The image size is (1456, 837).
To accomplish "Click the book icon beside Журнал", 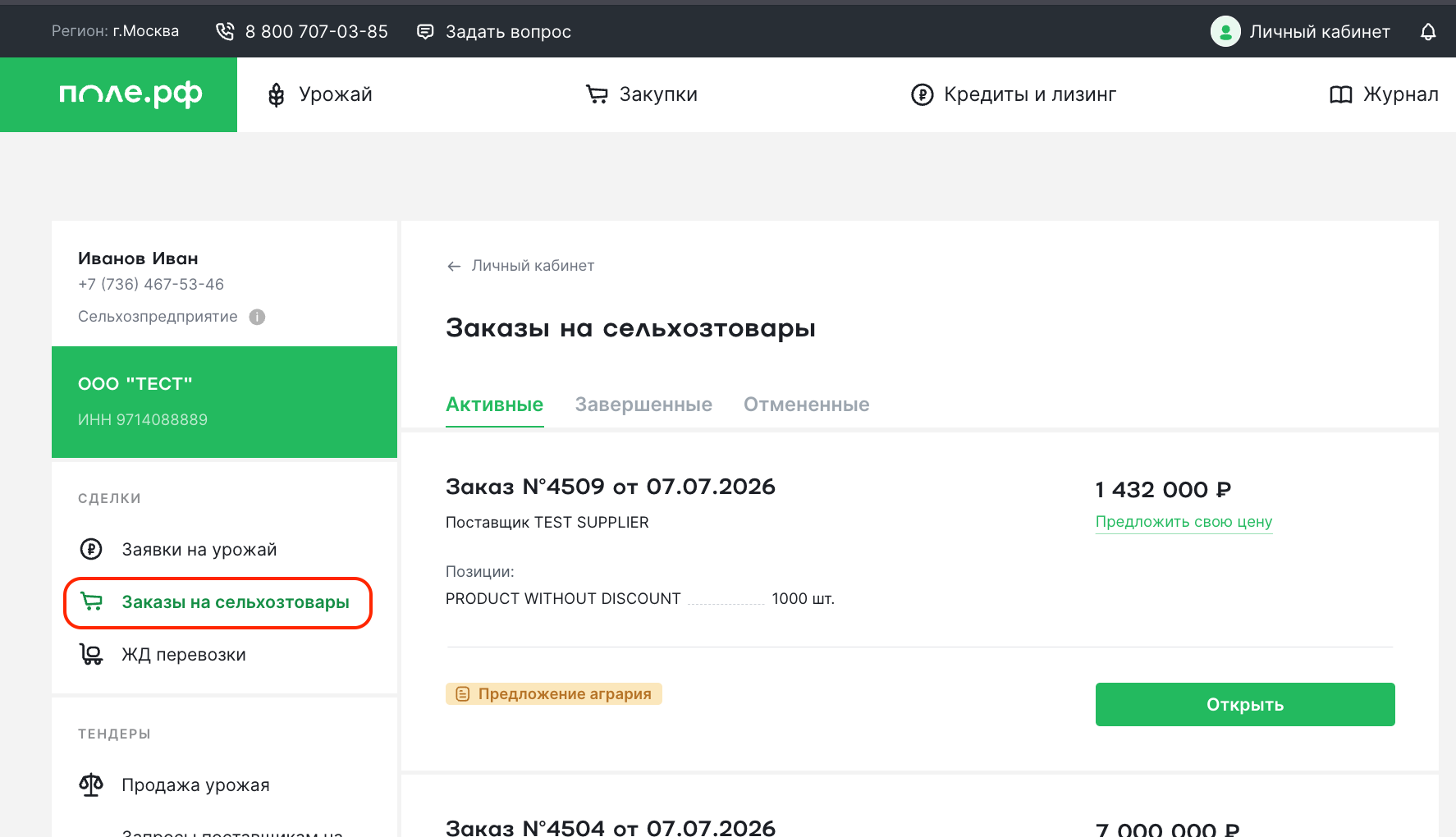I will click(1340, 95).
